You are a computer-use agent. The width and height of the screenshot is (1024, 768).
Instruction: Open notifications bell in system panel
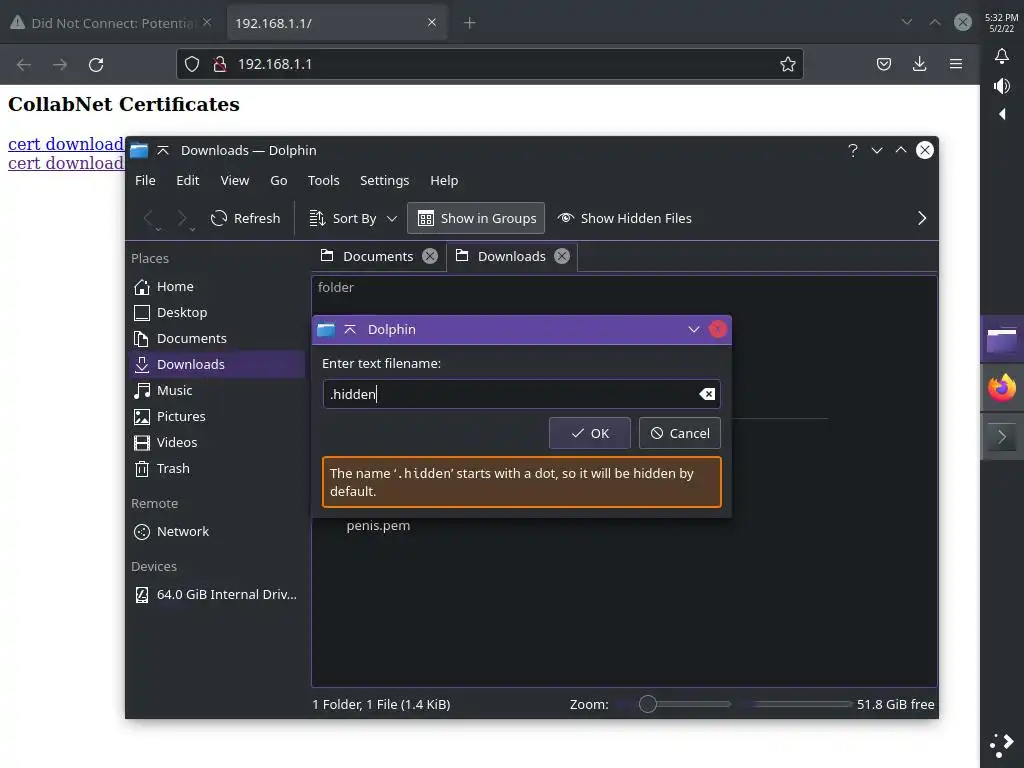[x=1002, y=56]
